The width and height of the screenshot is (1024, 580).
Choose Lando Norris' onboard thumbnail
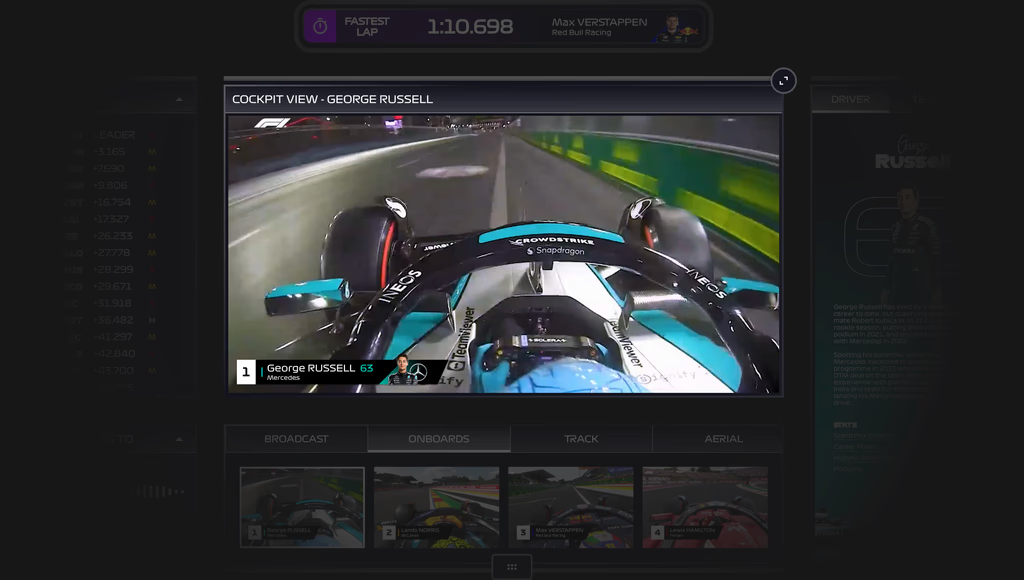click(x=436, y=508)
